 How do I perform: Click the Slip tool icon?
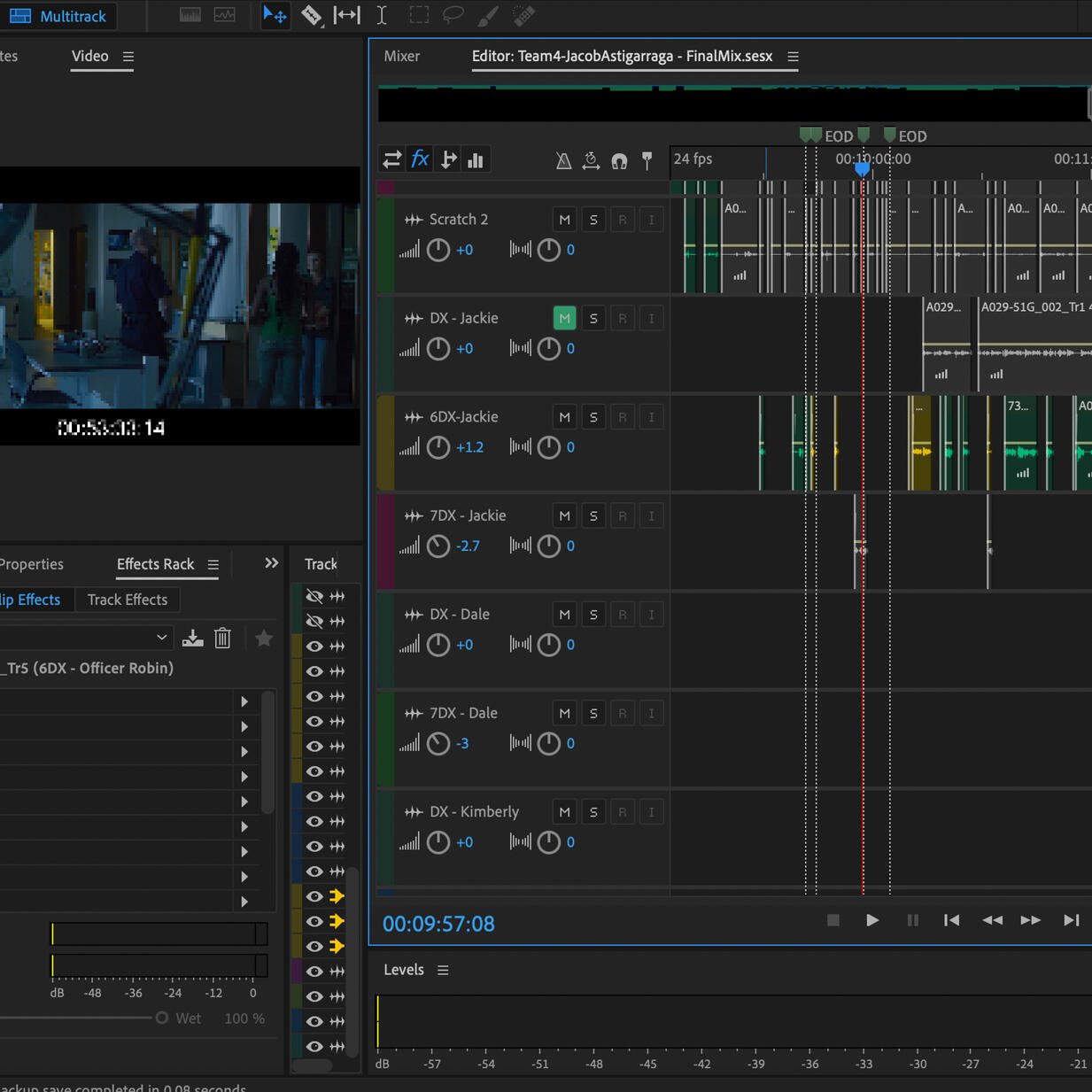[346, 15]
